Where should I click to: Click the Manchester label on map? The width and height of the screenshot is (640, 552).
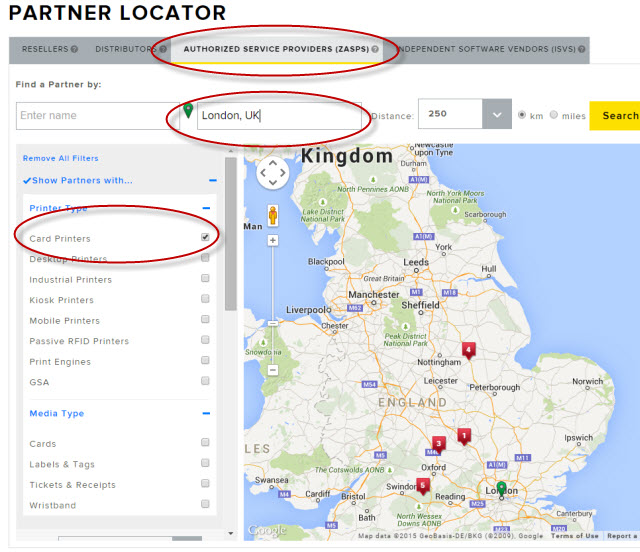coord(373,294)
